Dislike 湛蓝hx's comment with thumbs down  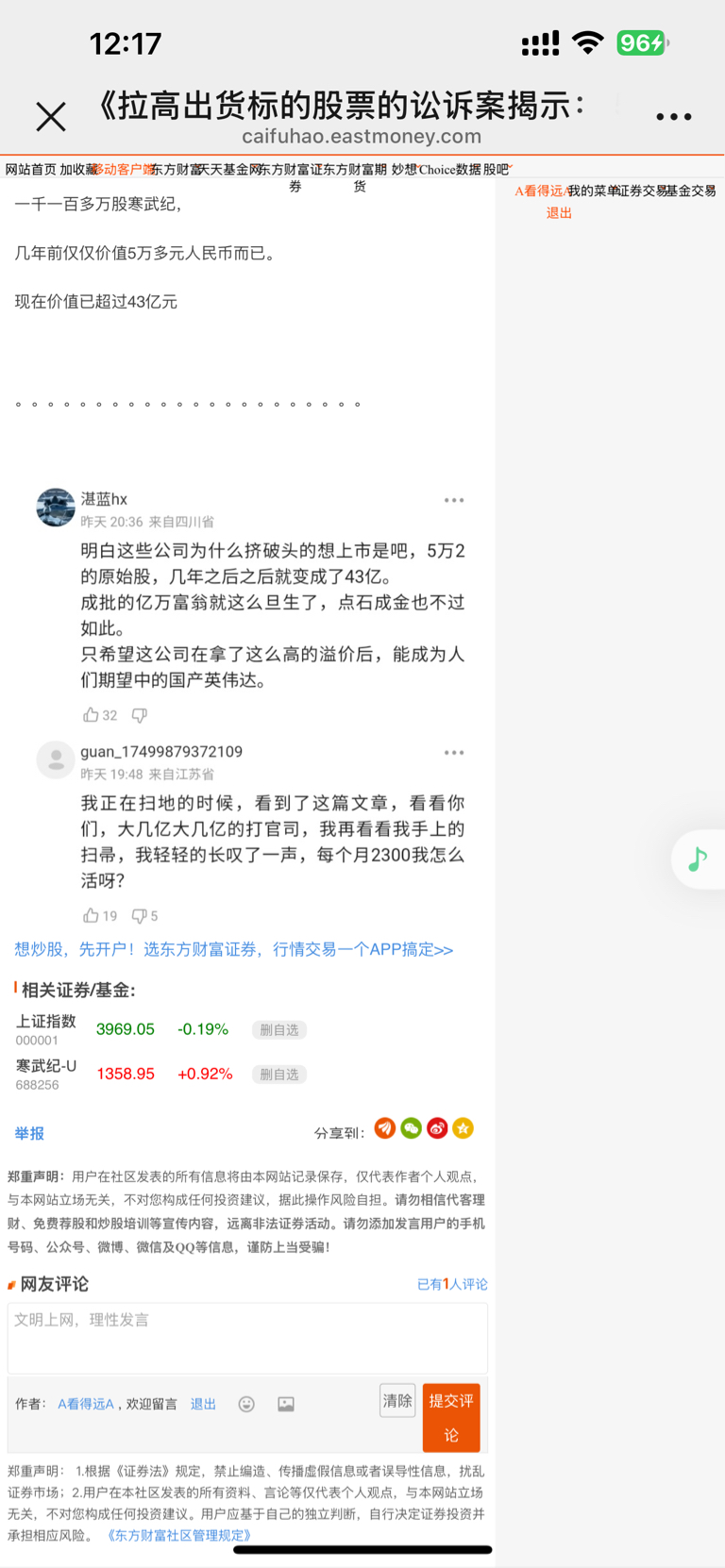(140, 715)
